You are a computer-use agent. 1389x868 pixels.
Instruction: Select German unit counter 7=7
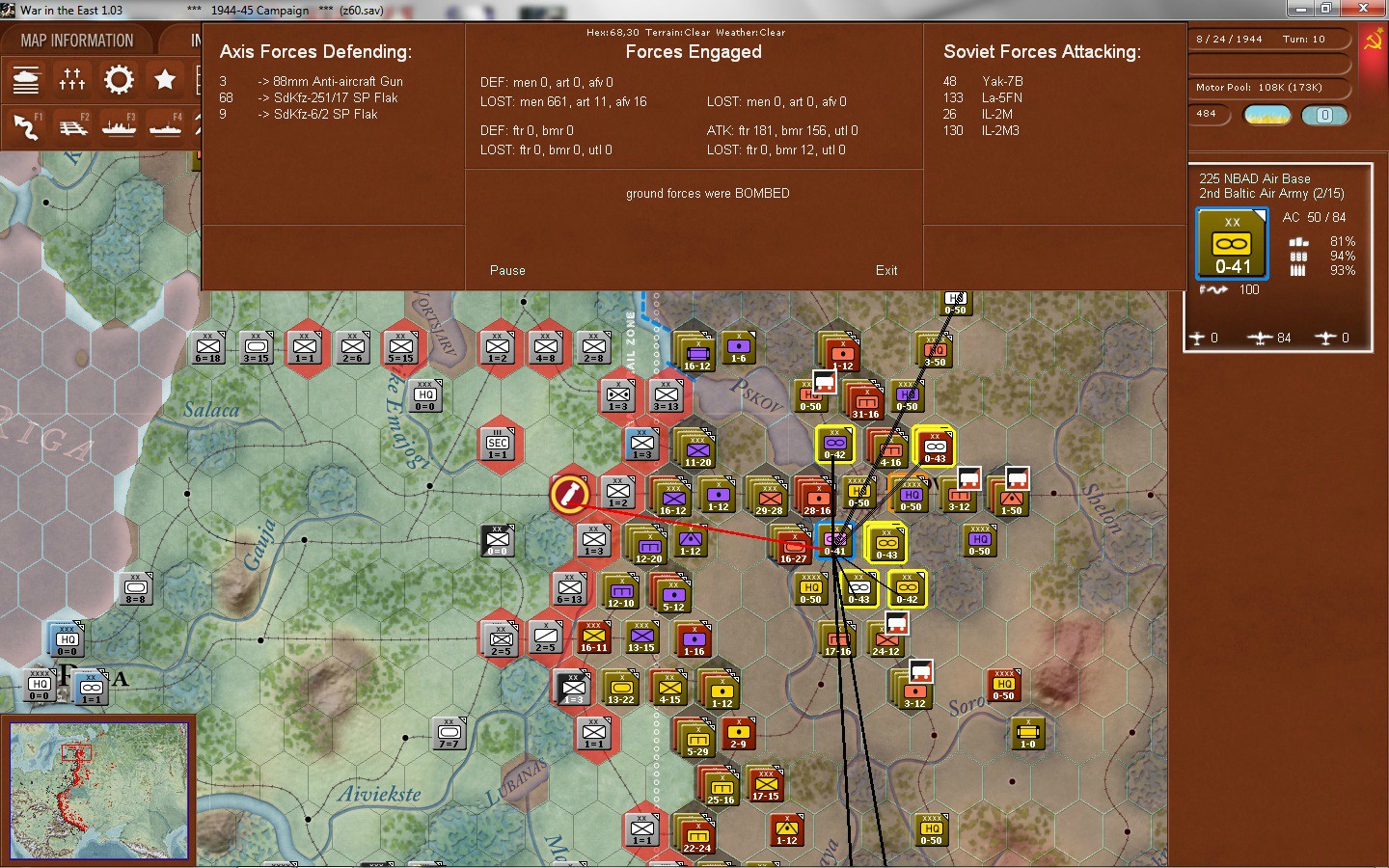pos(449,732)
